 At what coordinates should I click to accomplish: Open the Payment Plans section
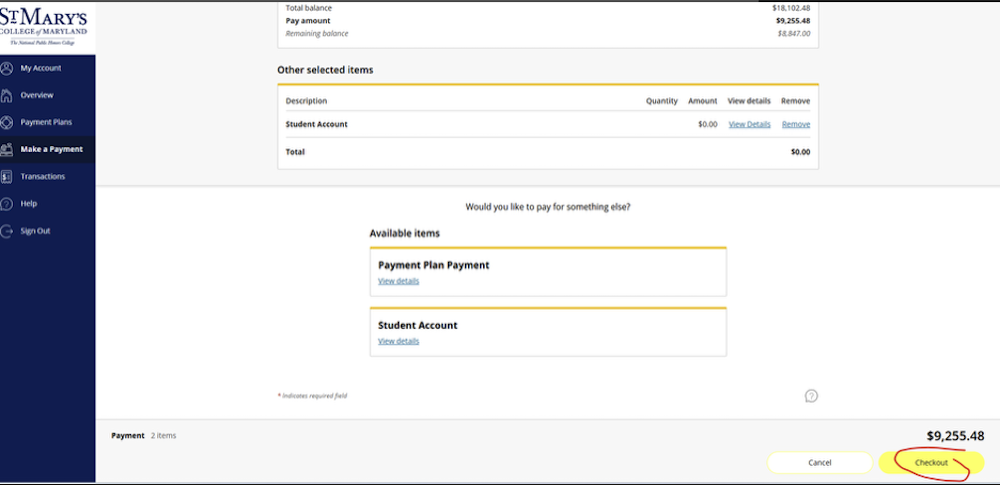tap(46, 122)
